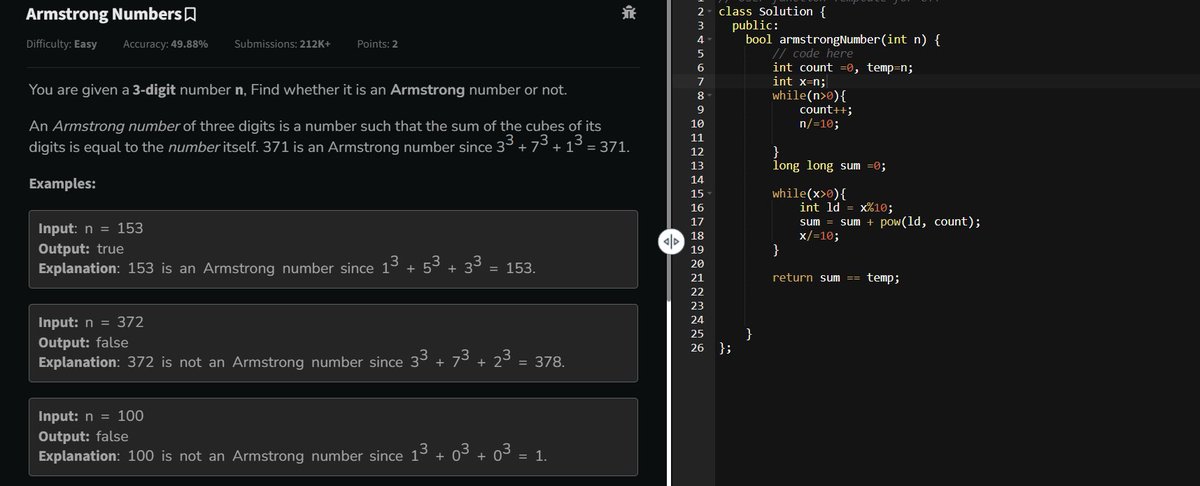Click the Accuracy: 49.88% label
1200x486 pixels.
(165, 45)
